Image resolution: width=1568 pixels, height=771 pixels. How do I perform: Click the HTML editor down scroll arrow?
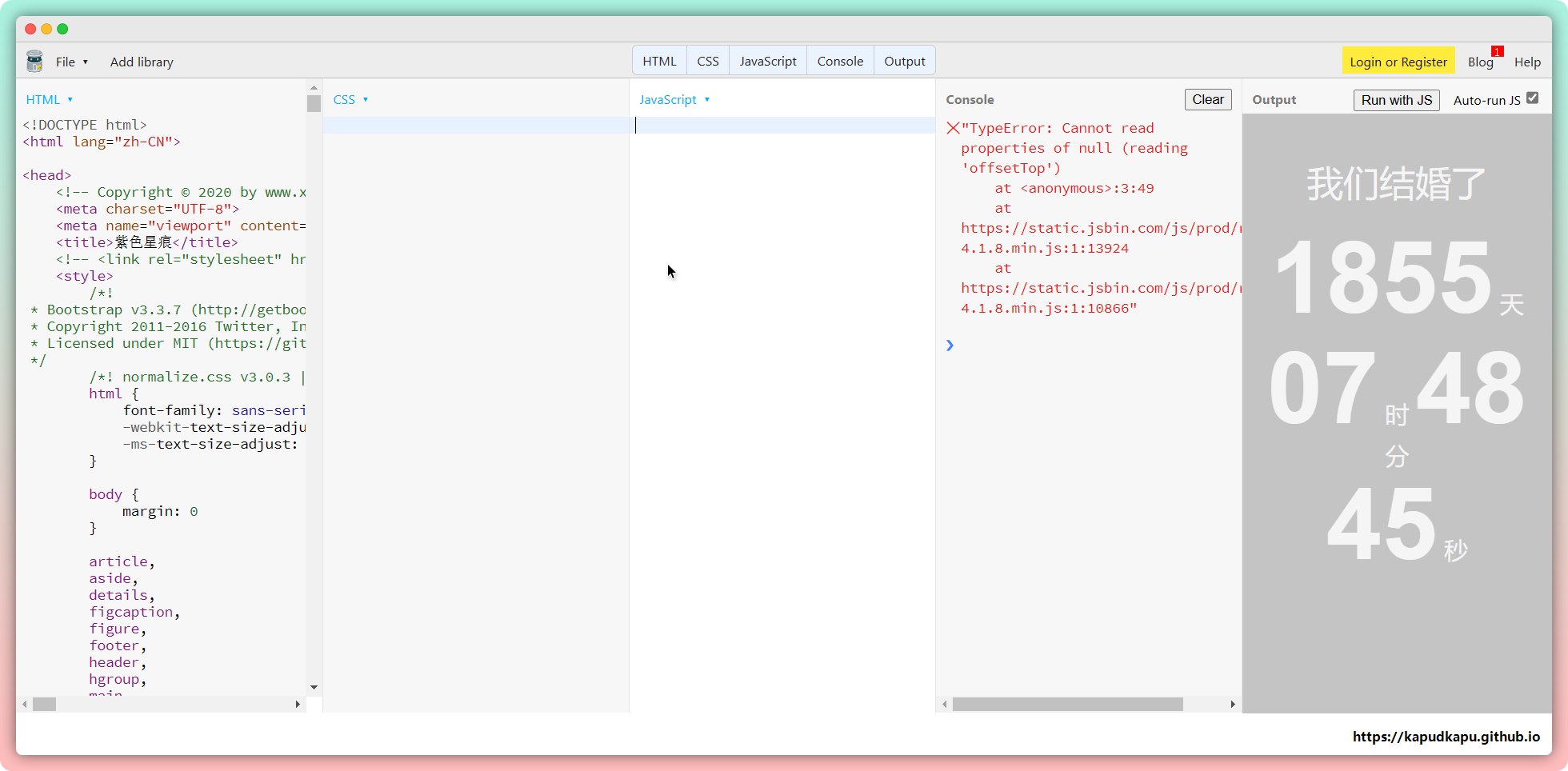pos(314,687)
